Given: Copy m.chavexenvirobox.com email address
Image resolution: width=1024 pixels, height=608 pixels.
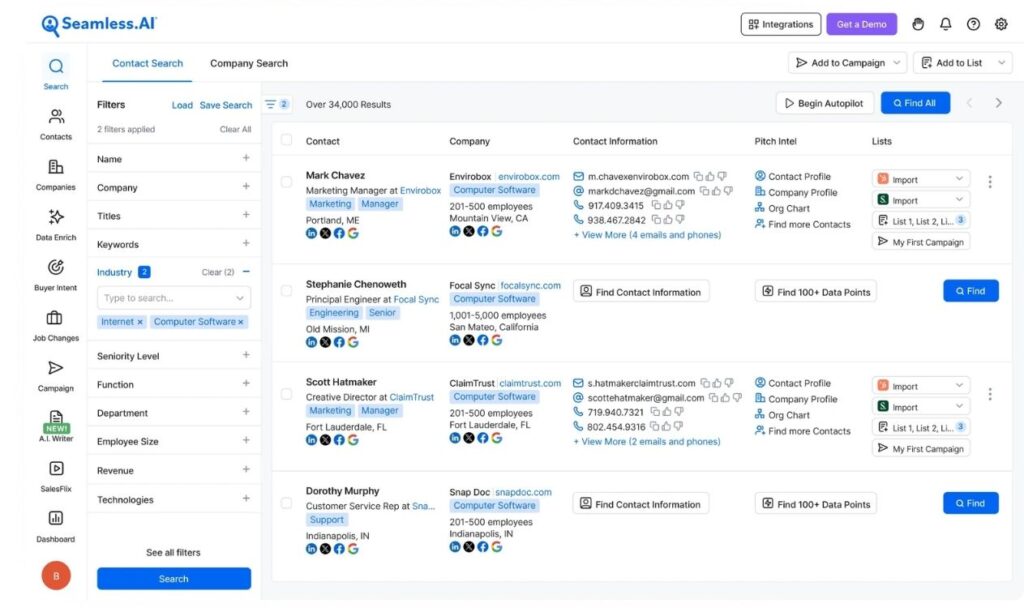Looking at the screenshot, I should (698, 176).
